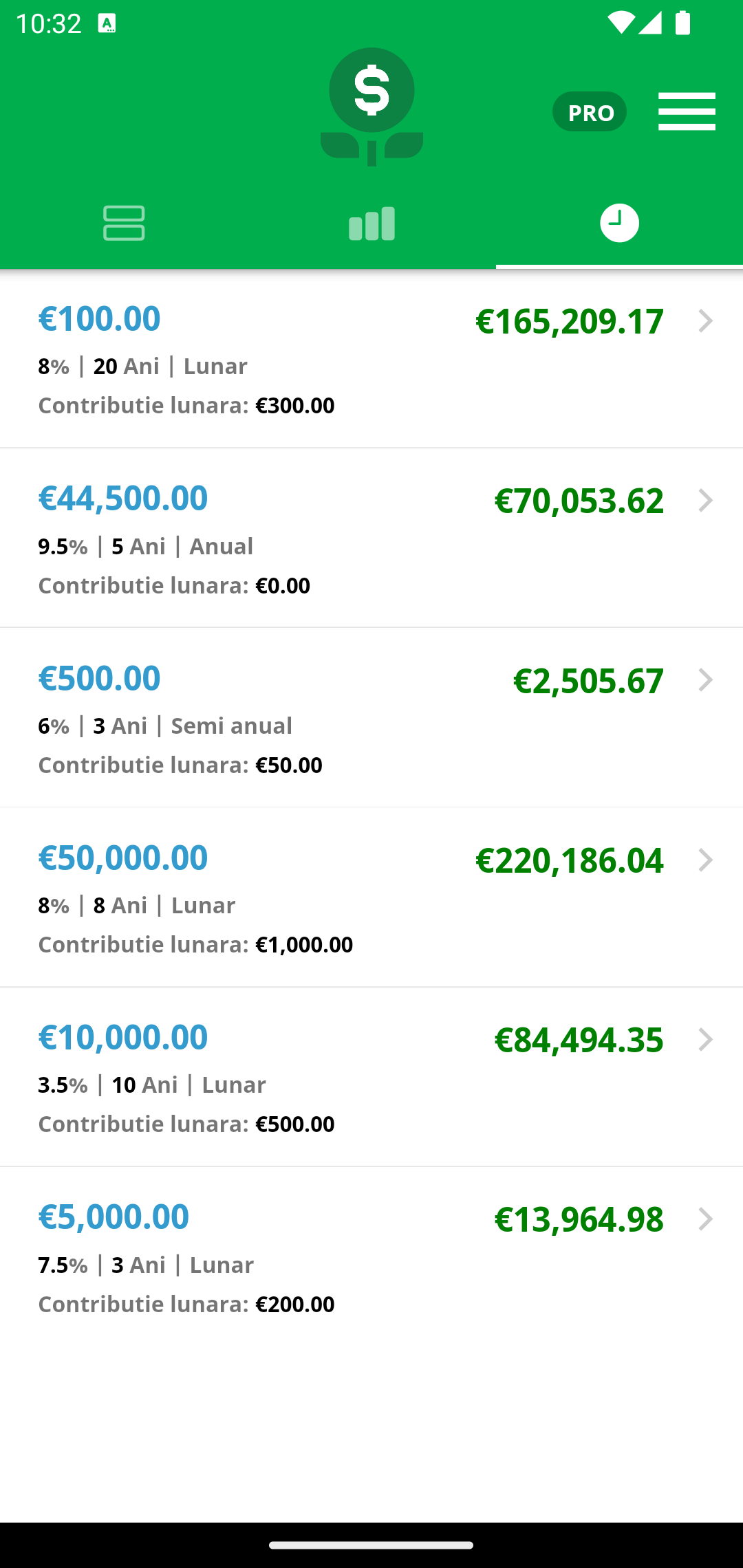Switch to the bar chart tab
The width and height of the screenshot is (743, 1568).
pyautogui.click(x=371, y=223)
